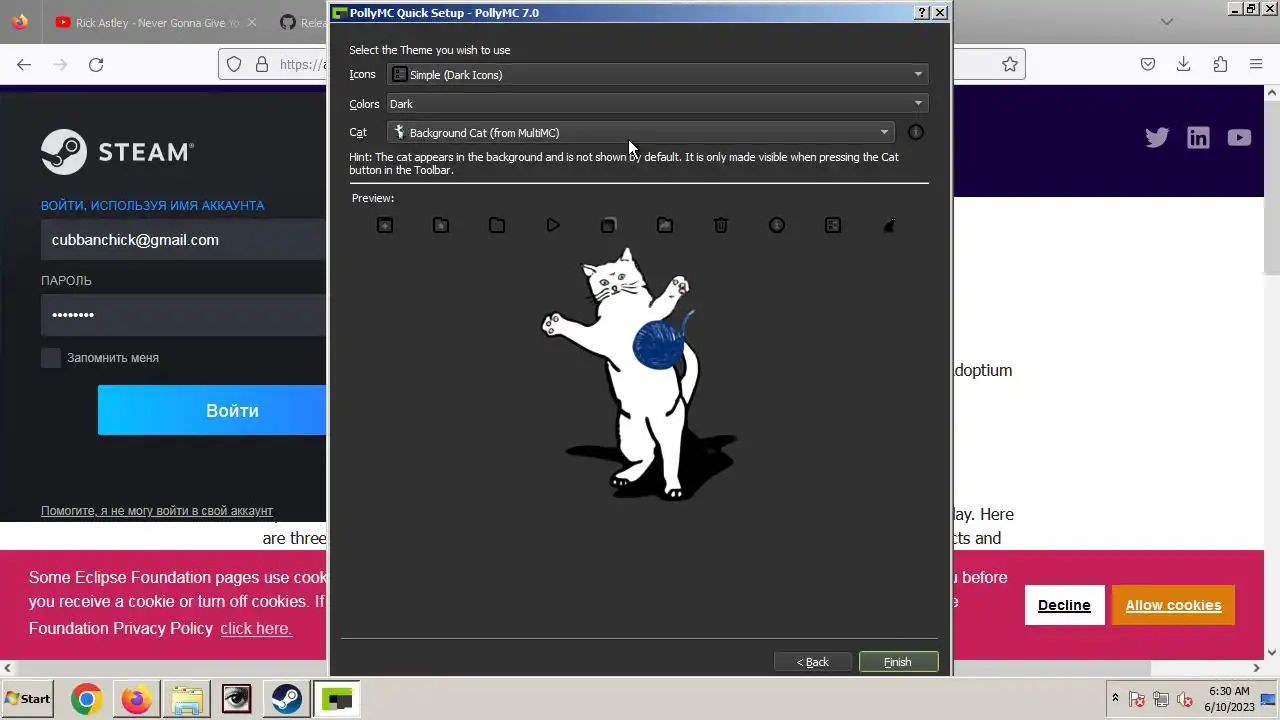Open the Помогите, я не могу войти link
The height and width of the screenshot is (720, 1280).
coord(157,511)
